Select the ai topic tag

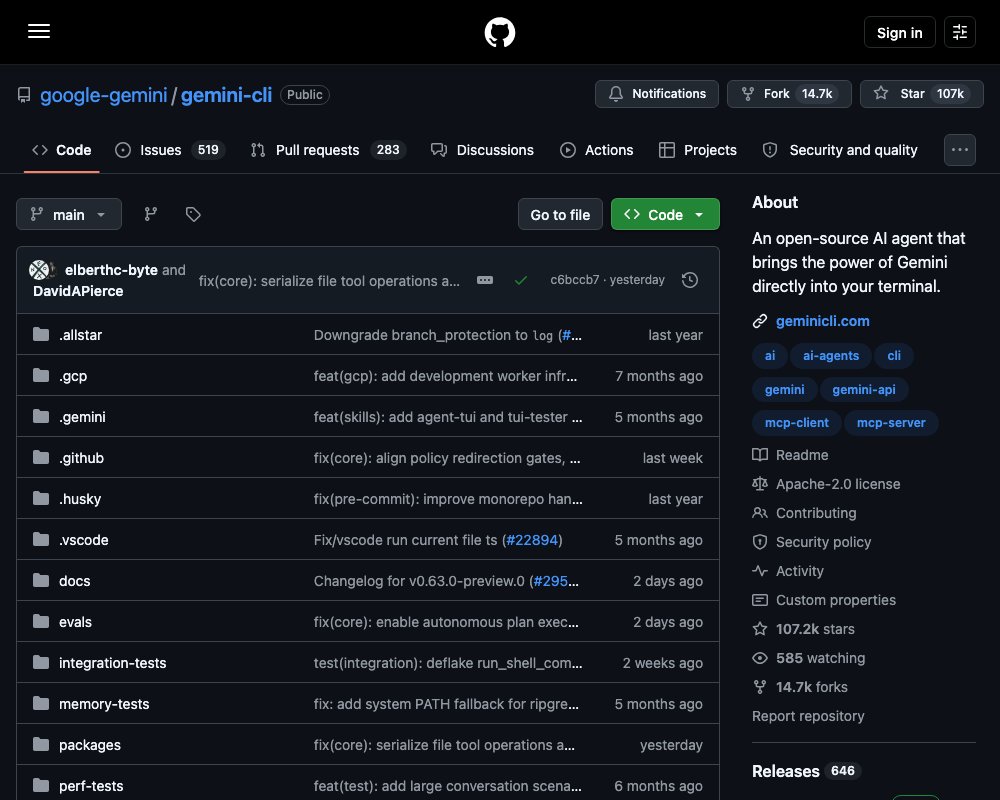click(x=770, y=355)
